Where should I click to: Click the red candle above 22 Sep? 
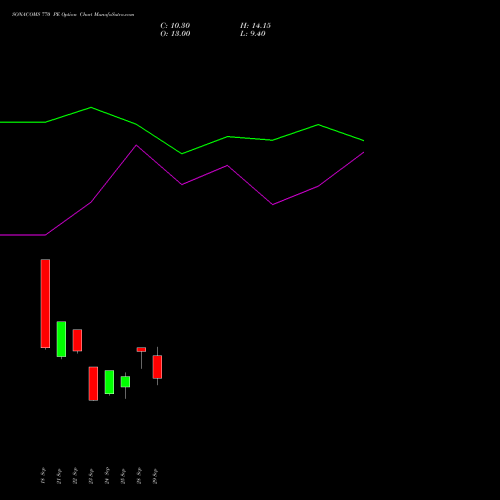(x=77, y=340)
